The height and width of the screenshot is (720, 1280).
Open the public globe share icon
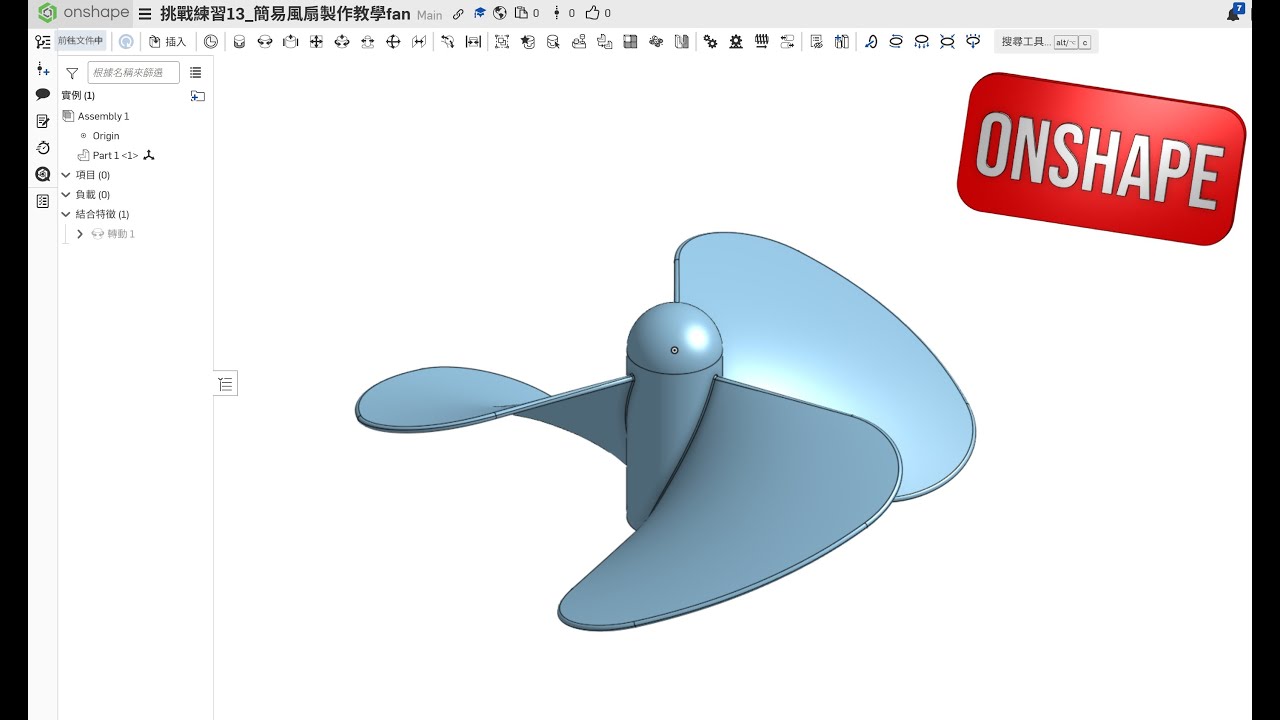[500, 13]
